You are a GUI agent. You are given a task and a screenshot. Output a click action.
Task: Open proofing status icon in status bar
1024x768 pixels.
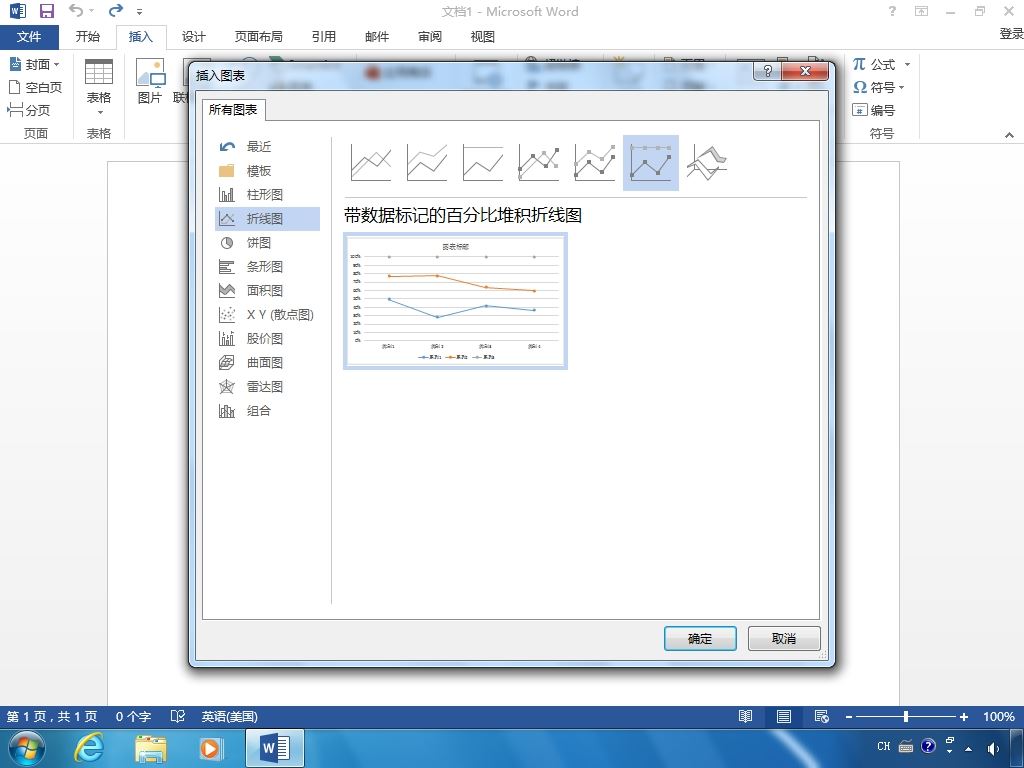177,717
